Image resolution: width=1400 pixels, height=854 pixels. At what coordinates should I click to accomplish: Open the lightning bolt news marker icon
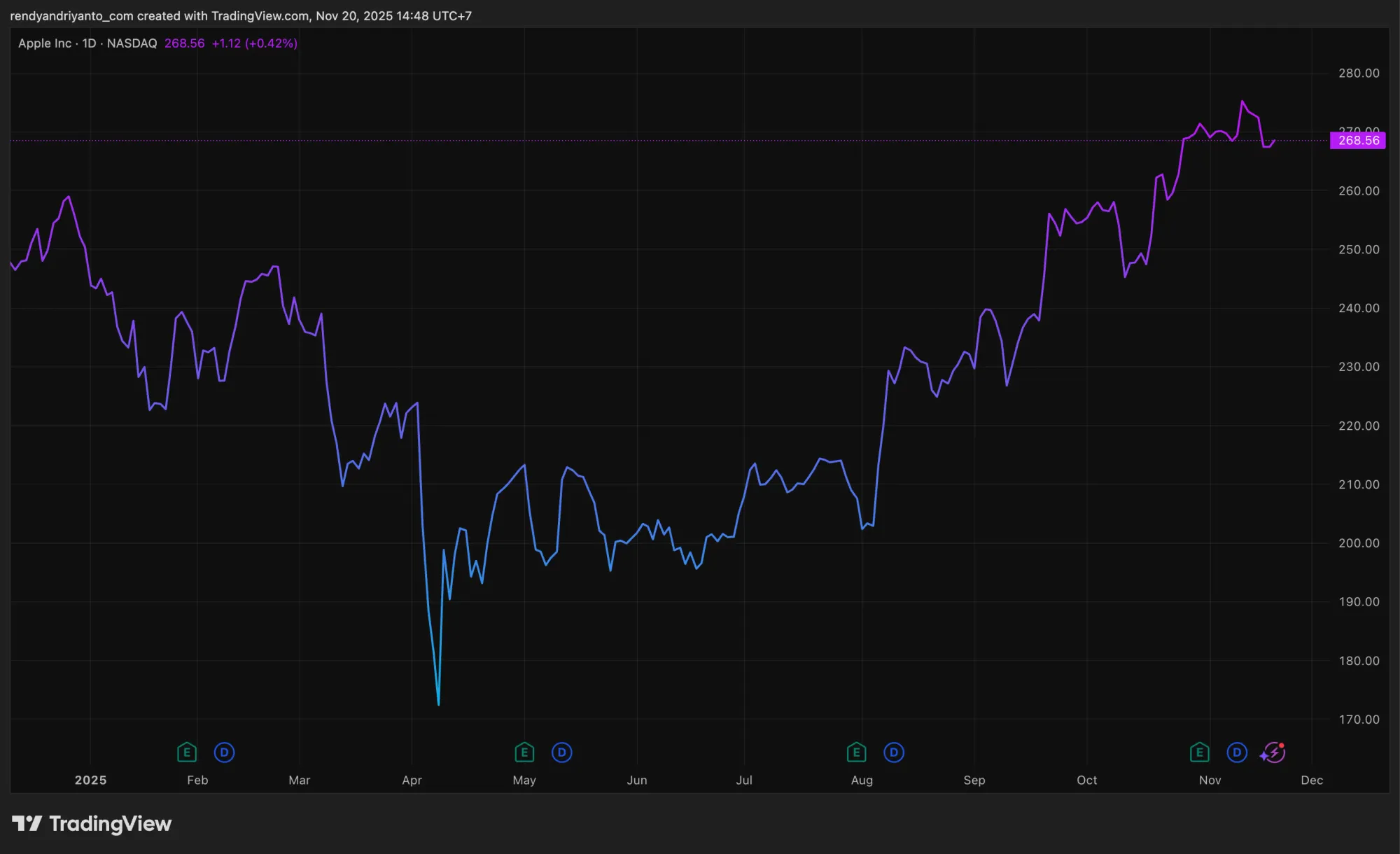pyautogui.click(x=1273, y=752)
